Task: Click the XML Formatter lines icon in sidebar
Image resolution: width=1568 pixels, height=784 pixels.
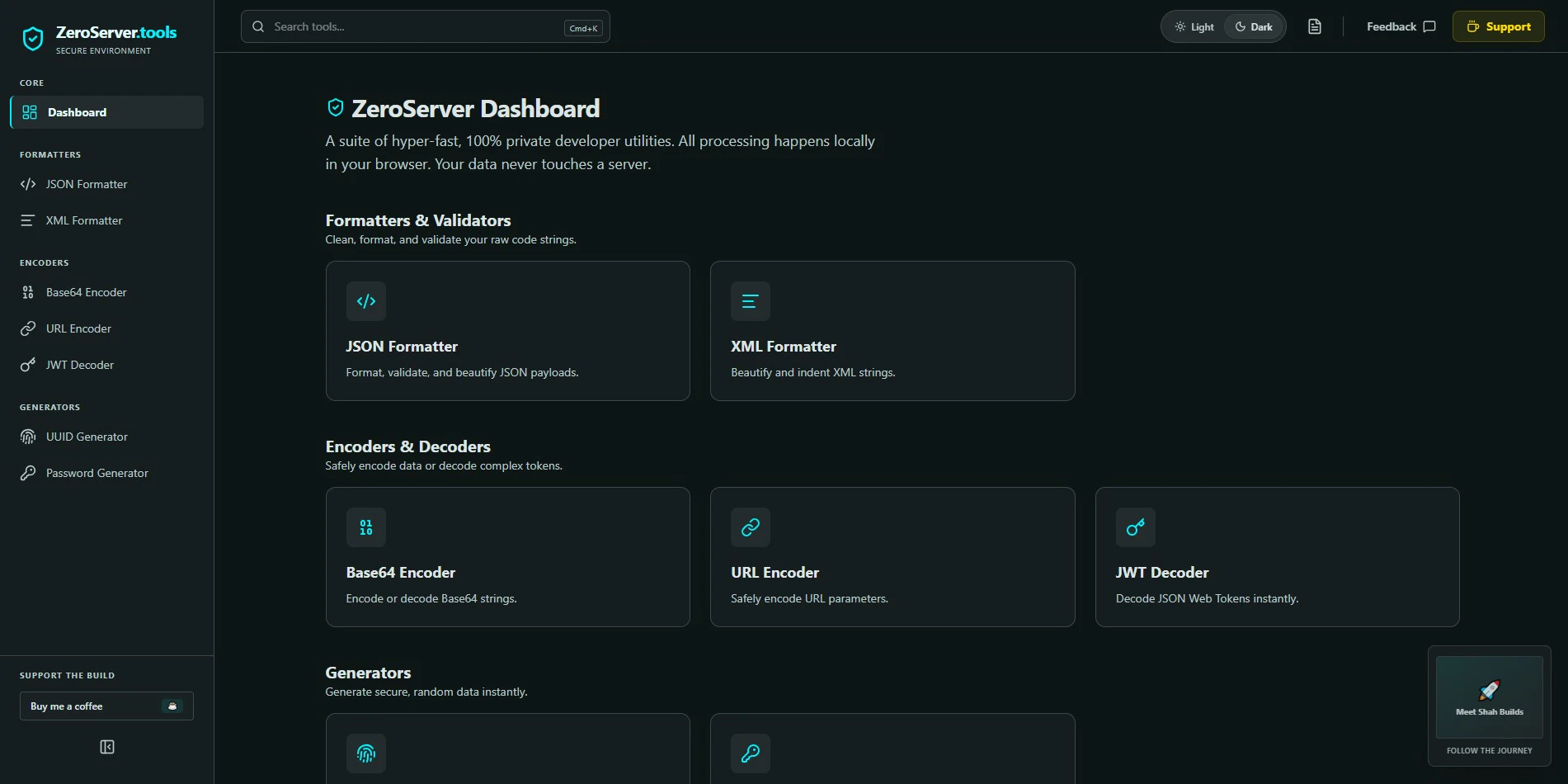Action: tap(28, 220)
